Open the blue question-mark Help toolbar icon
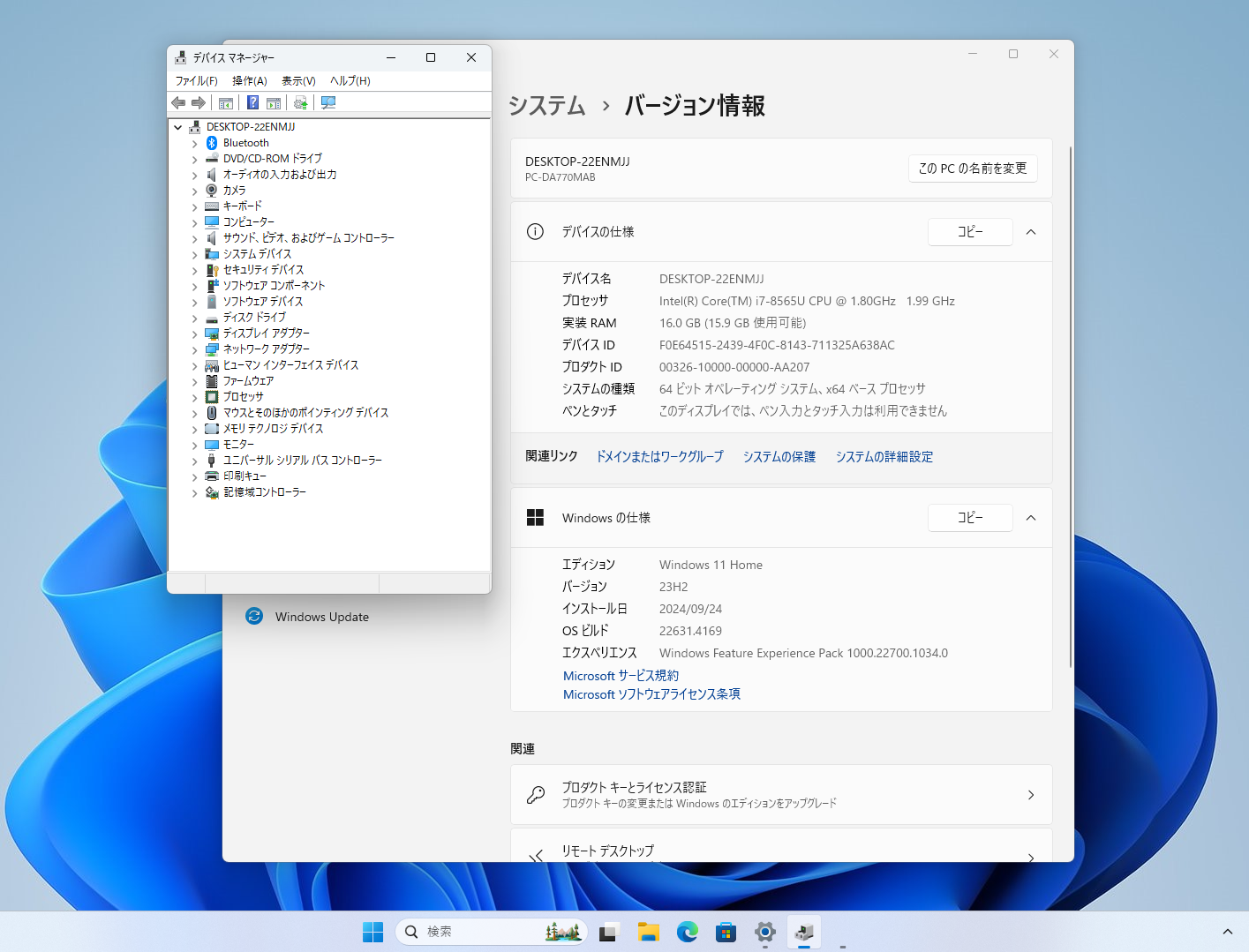Screen dimensions: 1249x952 tap(252, 103)
